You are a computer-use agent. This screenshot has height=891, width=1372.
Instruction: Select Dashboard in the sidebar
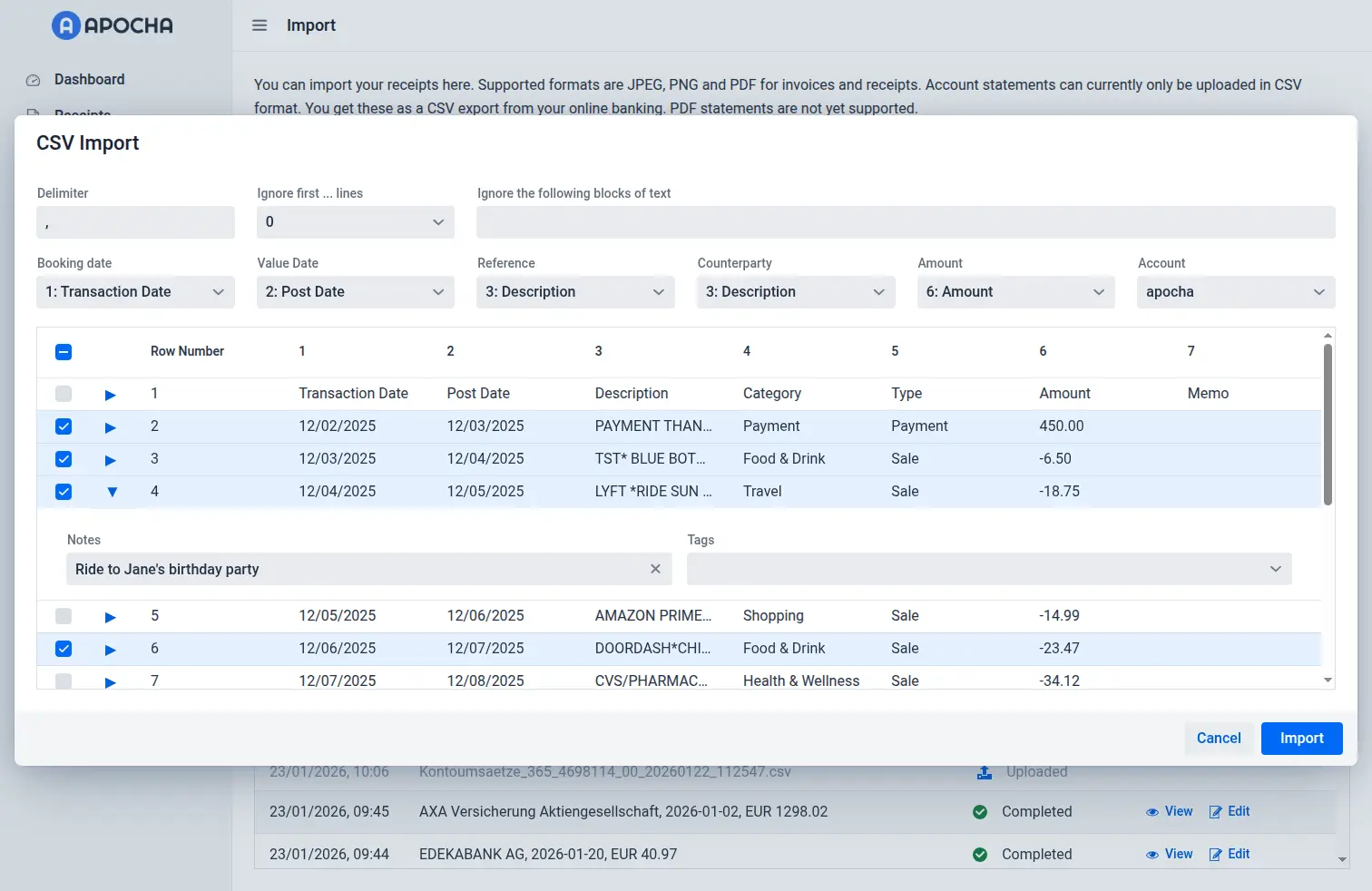[x=90, y=80]
